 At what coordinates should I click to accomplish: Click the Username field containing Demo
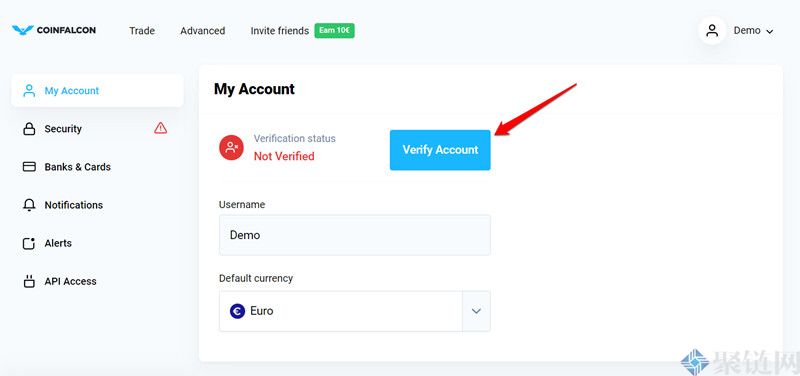coord(355,235)
